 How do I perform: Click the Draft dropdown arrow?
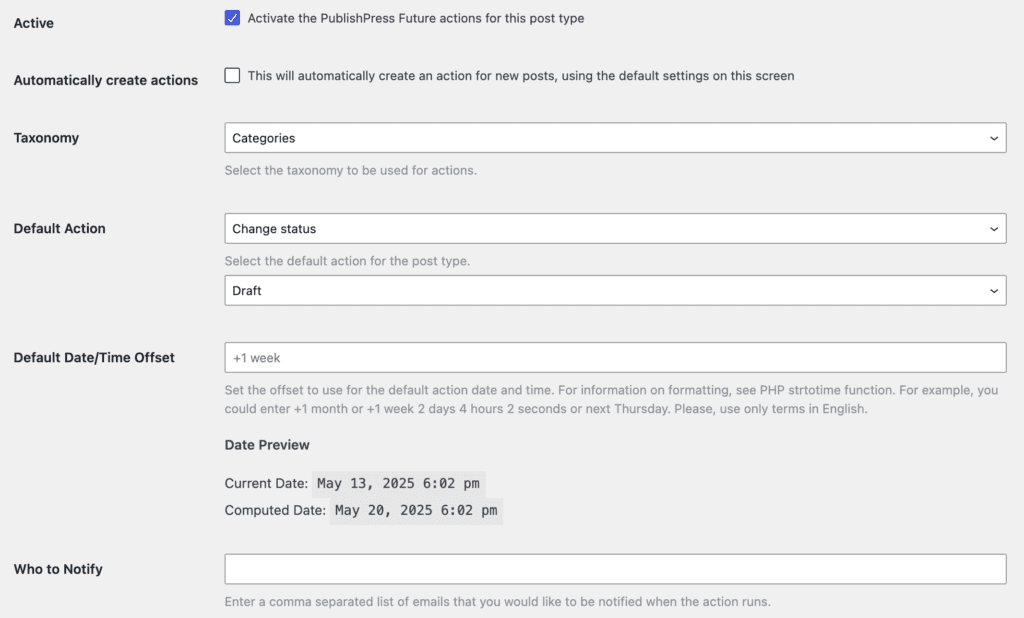(x=993, y=290)
